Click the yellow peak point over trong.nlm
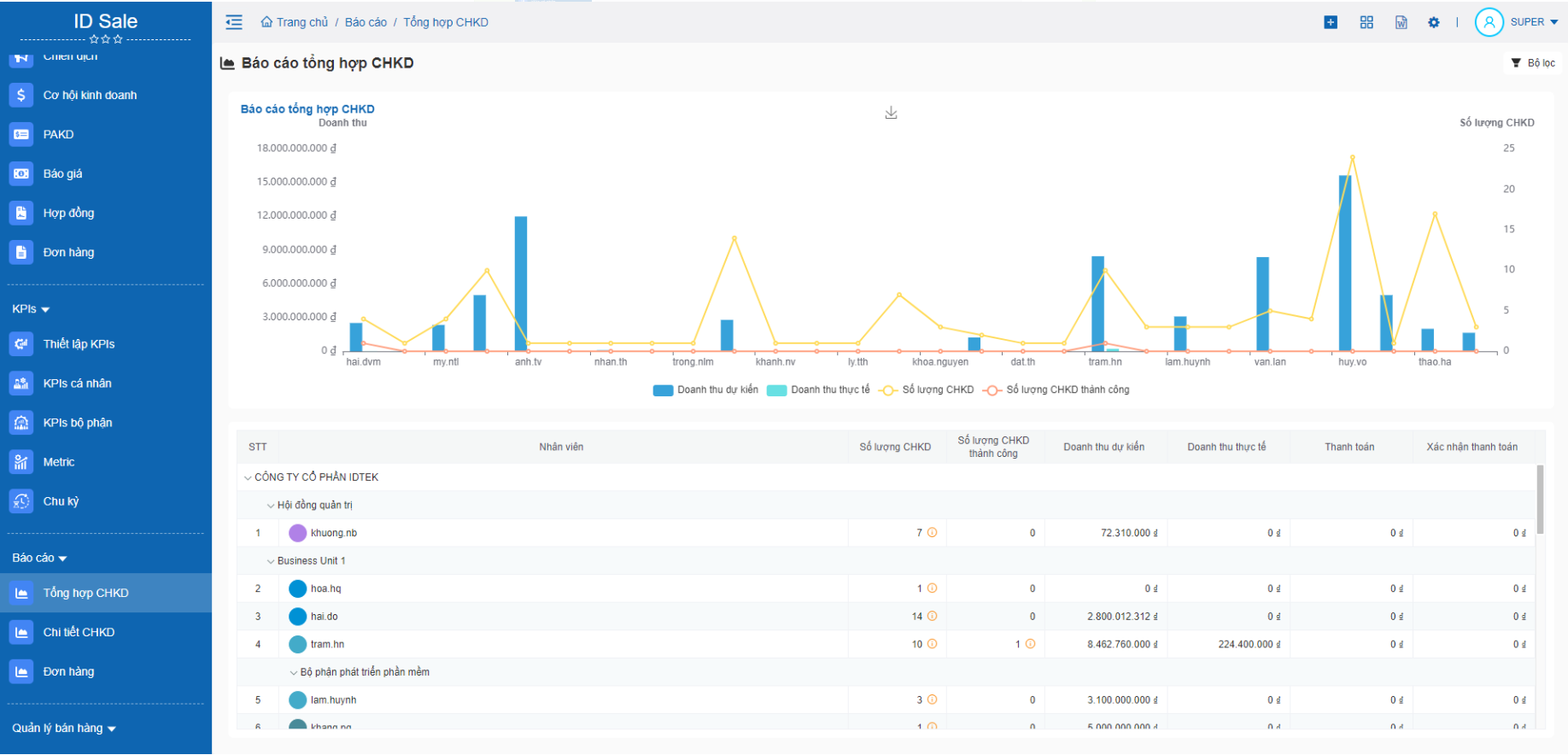The height and width of the screenshot is (755, 1568). click(734, 238)
